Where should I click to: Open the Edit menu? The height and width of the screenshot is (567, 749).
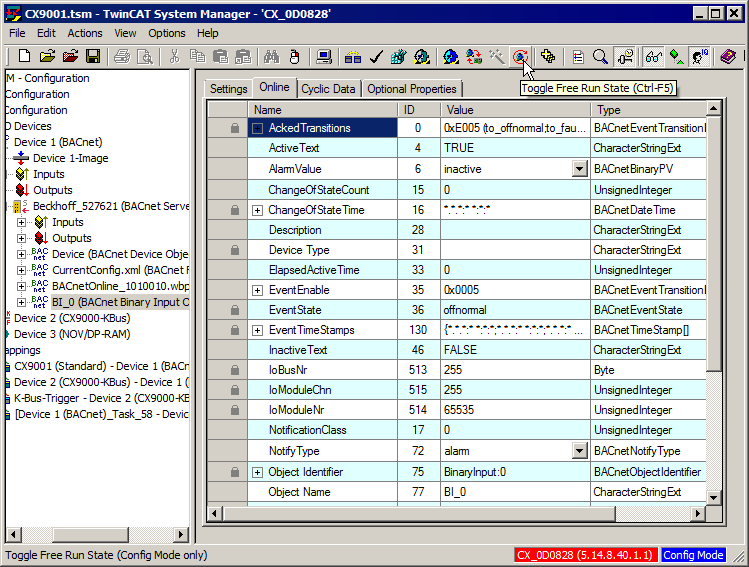point(46,33)
